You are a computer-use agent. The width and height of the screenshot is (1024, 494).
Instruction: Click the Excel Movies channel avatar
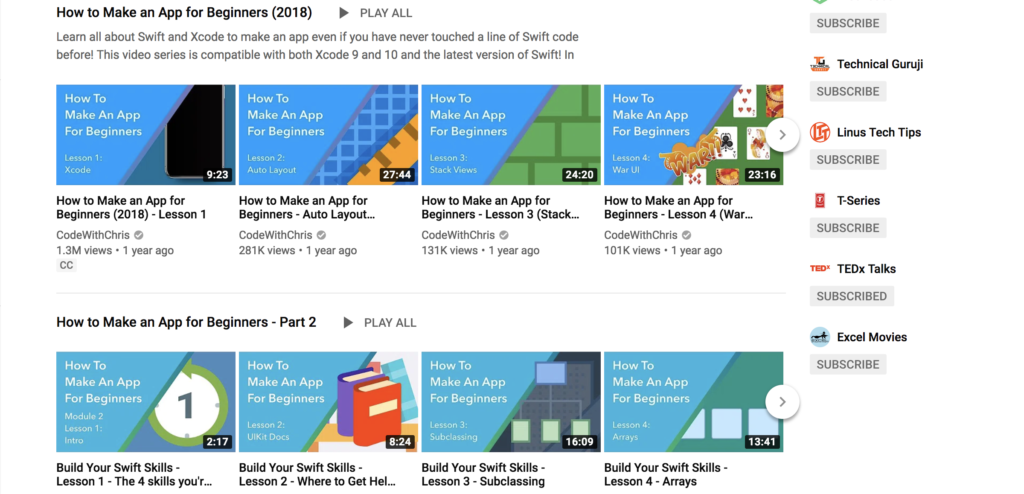point(820,337)
